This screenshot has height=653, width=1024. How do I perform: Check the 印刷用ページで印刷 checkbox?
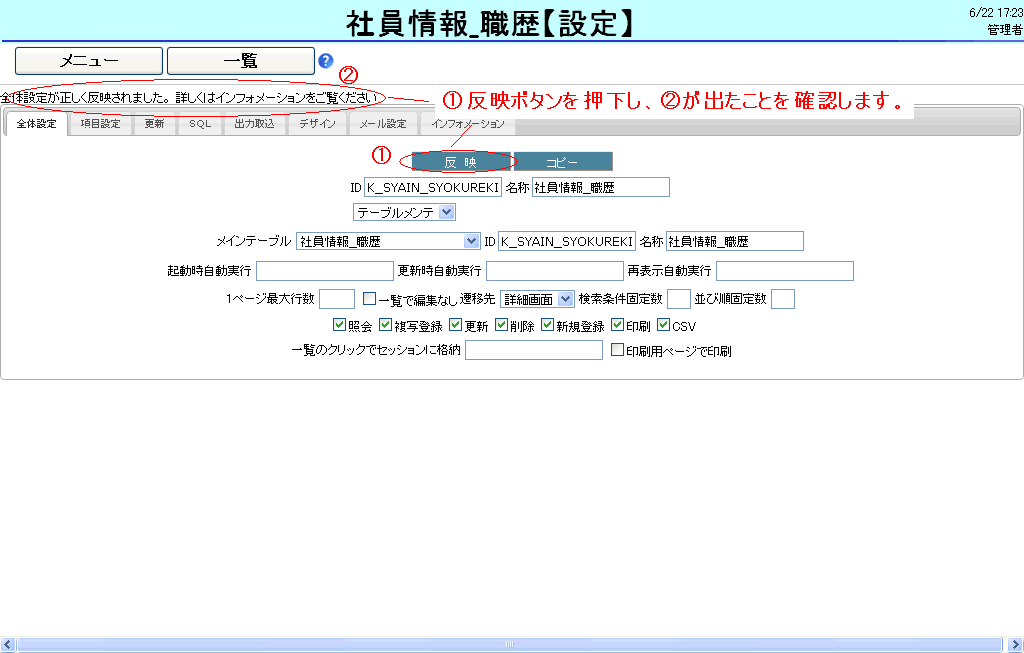pyautogui.click(x=617, y=351)
